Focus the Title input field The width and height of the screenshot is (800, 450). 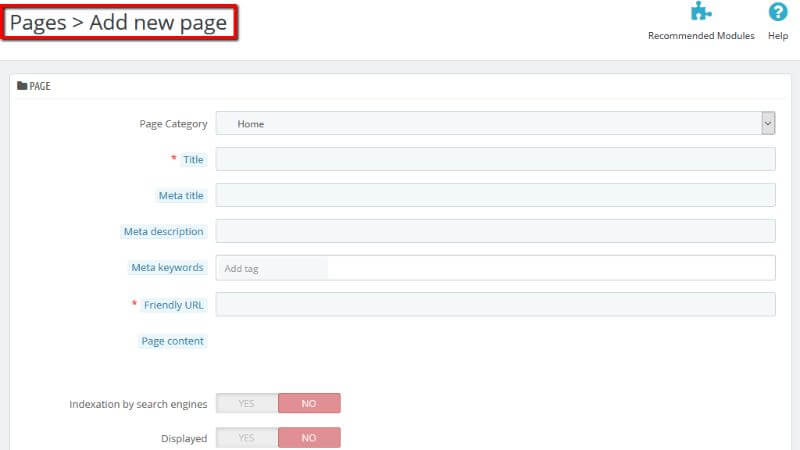(x=495, y=159)
